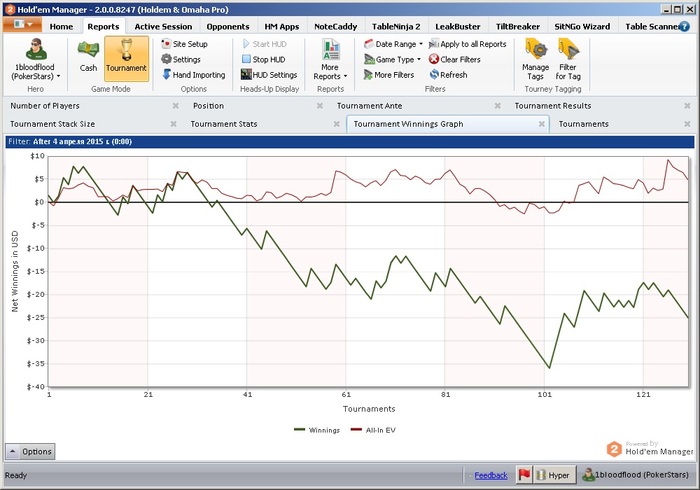Open the Tournament Results report tab

click(552, 105)
